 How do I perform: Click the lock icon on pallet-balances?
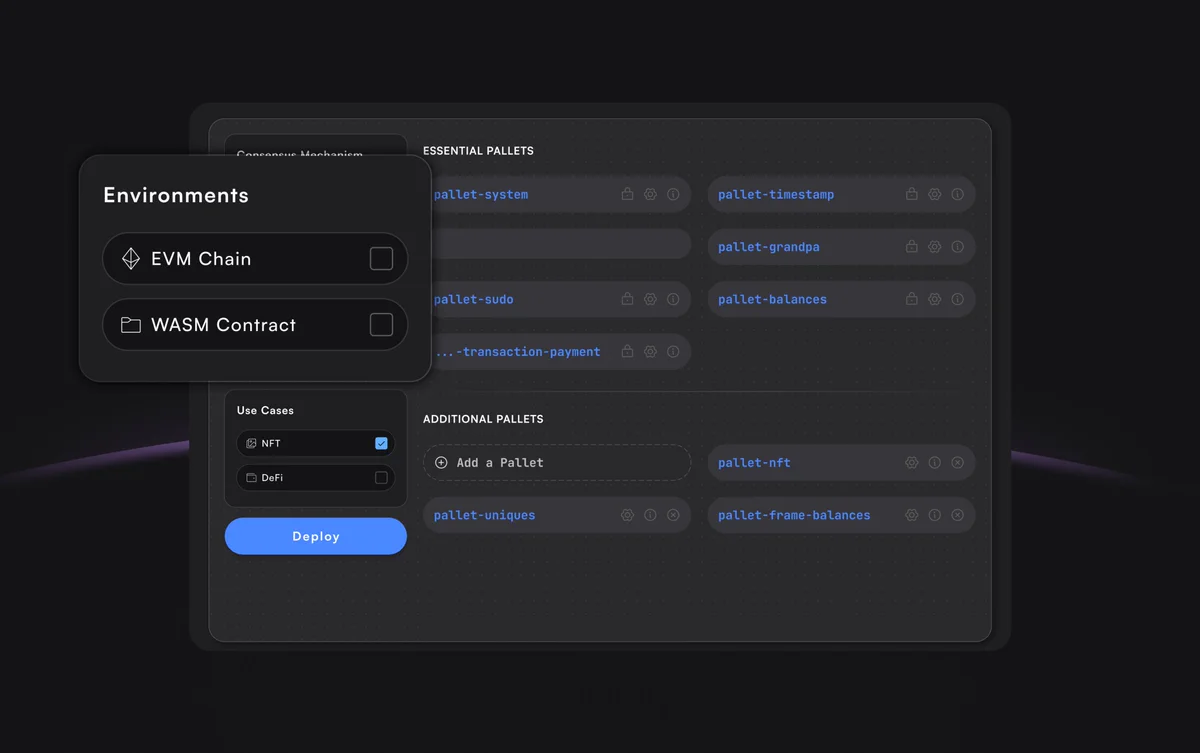(x=911, y=299)
